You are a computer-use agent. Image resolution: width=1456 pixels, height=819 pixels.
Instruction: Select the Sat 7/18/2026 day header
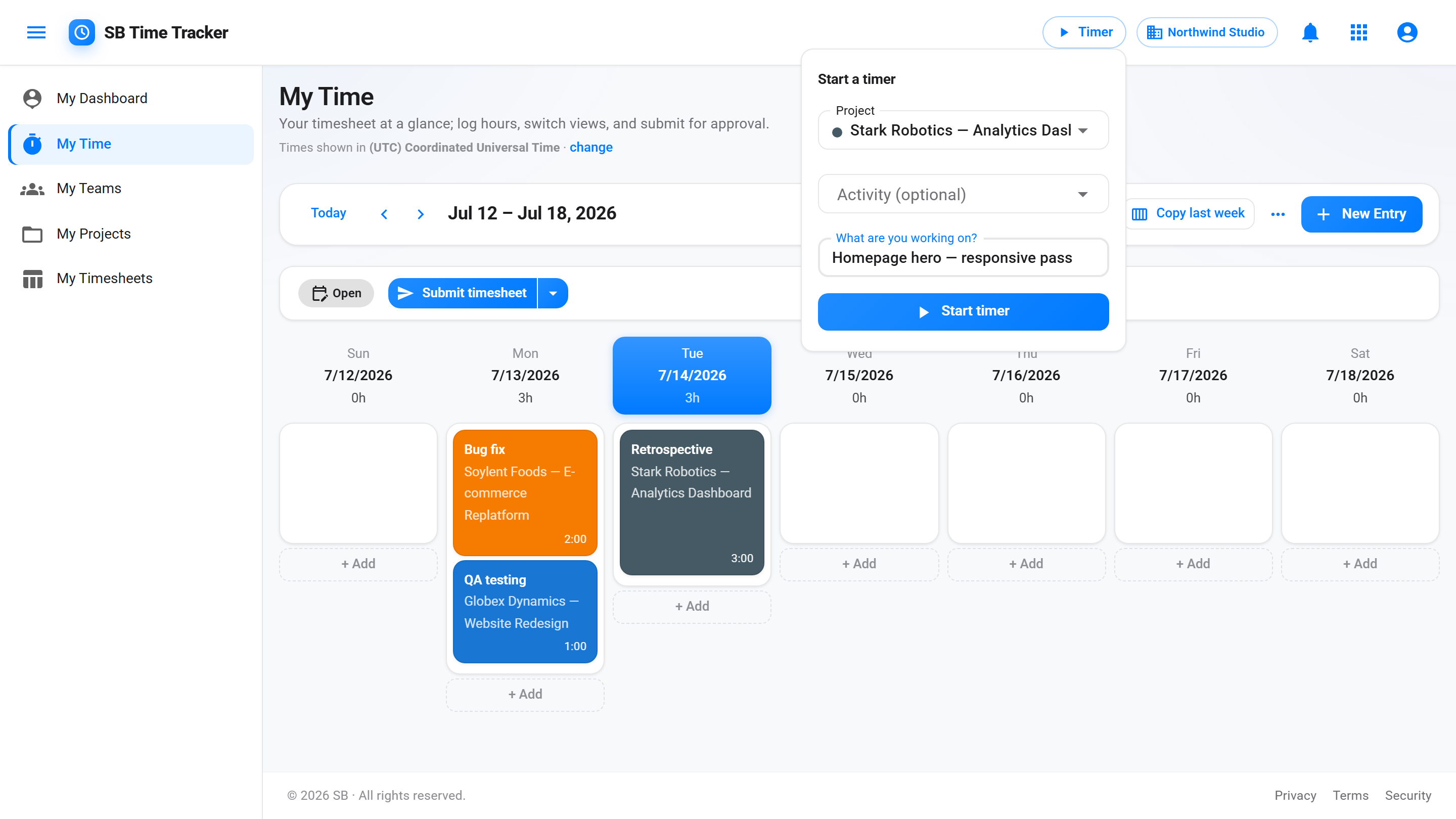(x=1360, y=375)
